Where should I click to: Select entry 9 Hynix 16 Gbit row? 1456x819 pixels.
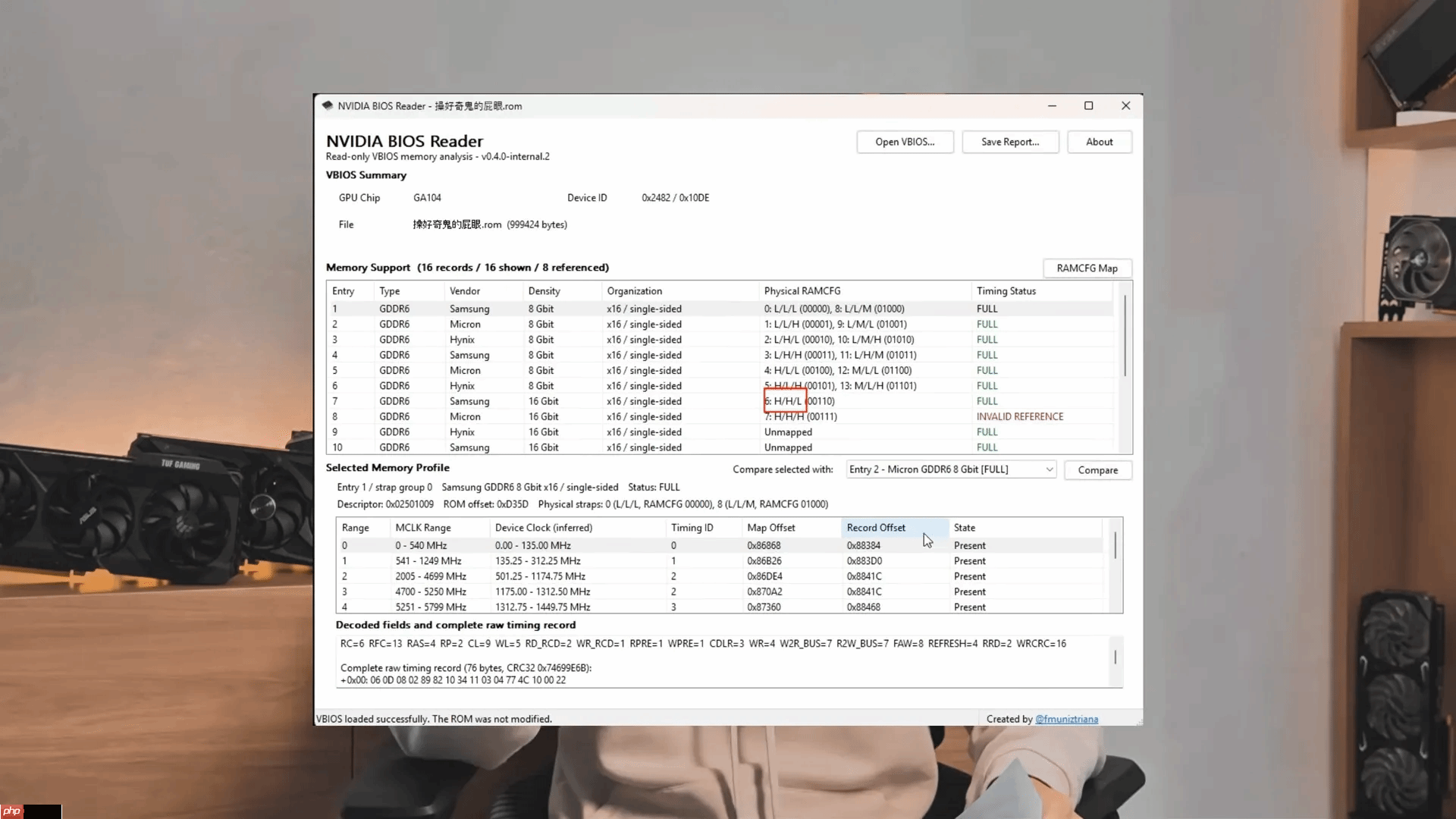720,432
